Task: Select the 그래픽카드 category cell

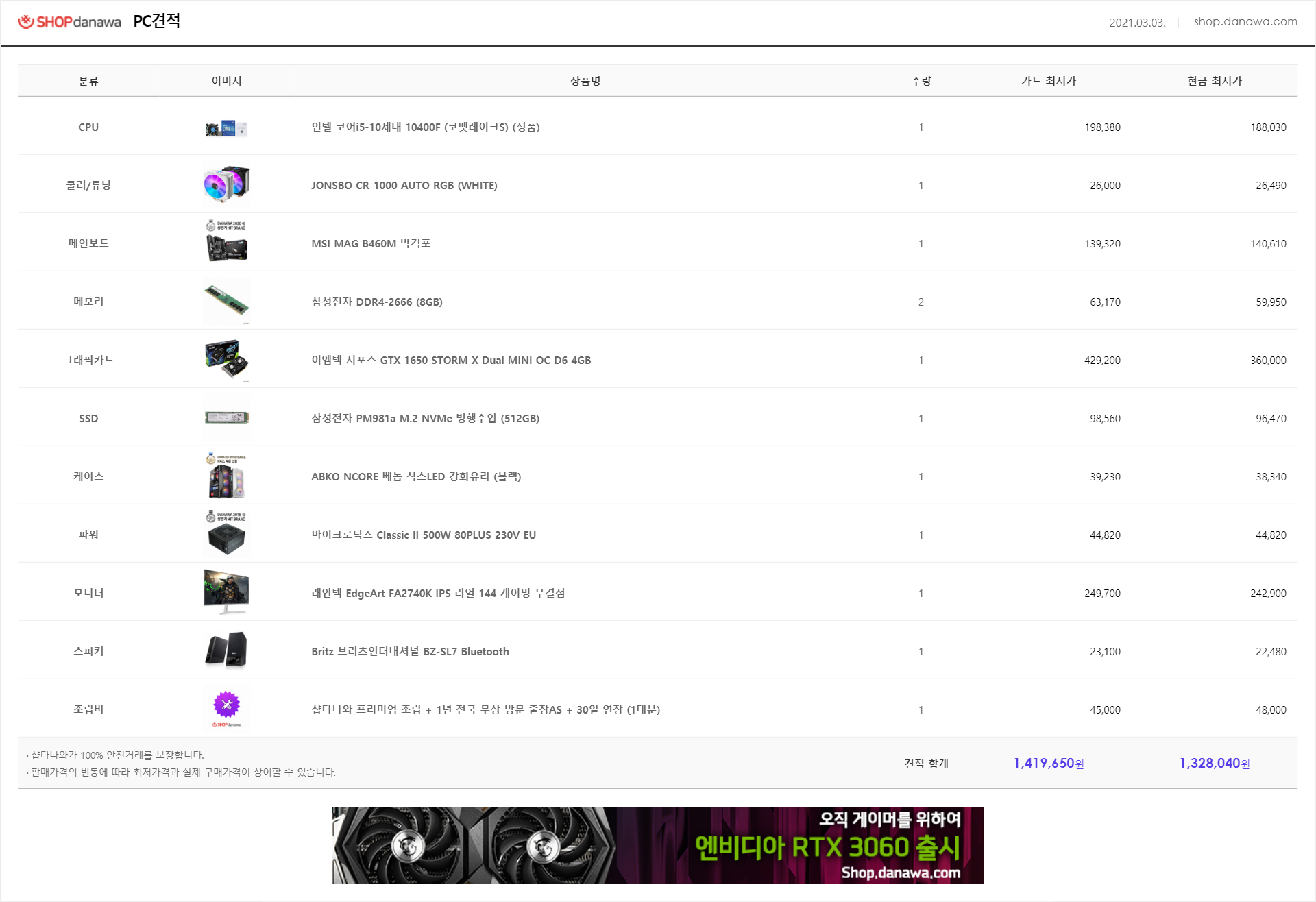Action: point(88,361)
